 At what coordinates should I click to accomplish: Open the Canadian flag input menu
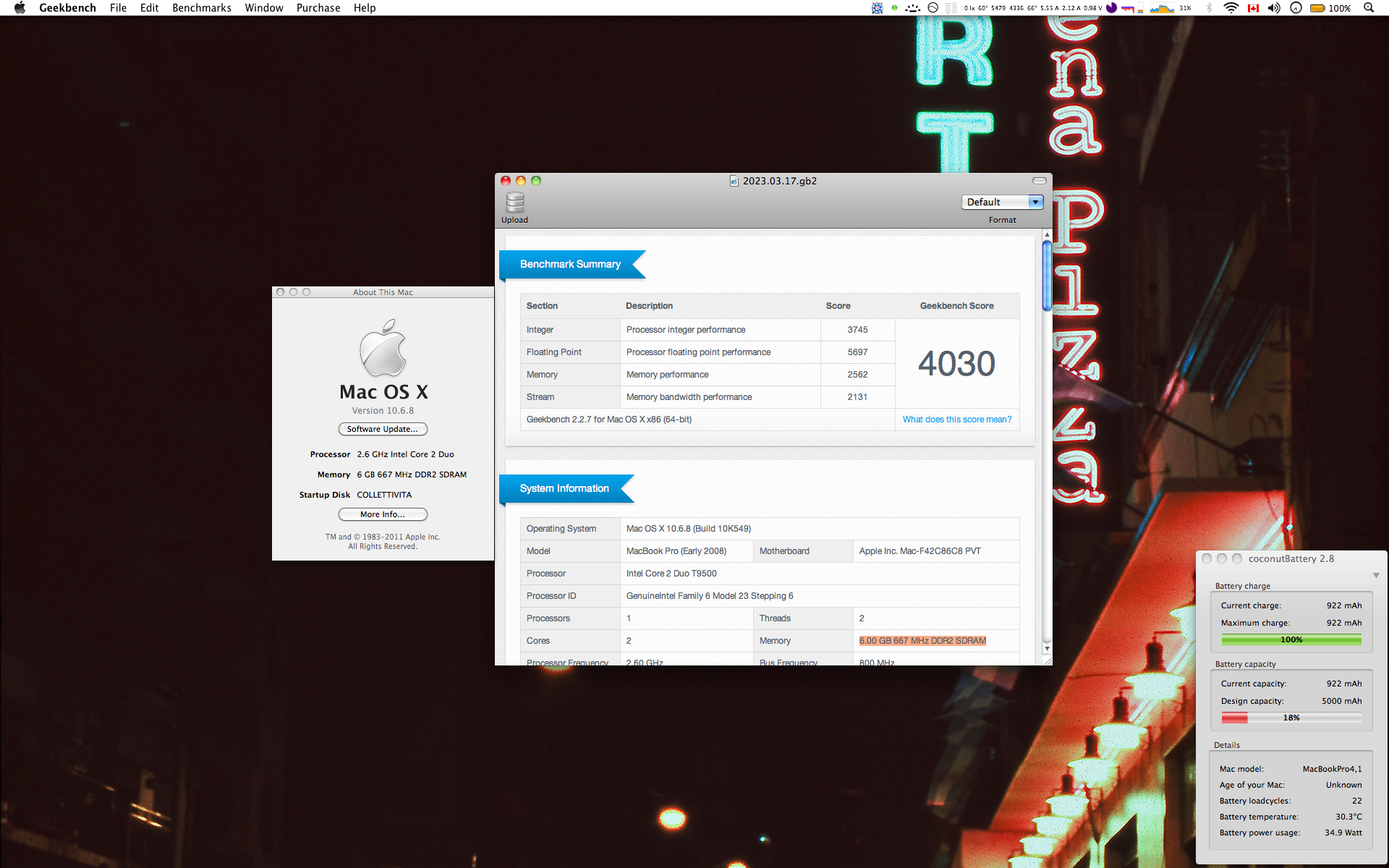1253,8
